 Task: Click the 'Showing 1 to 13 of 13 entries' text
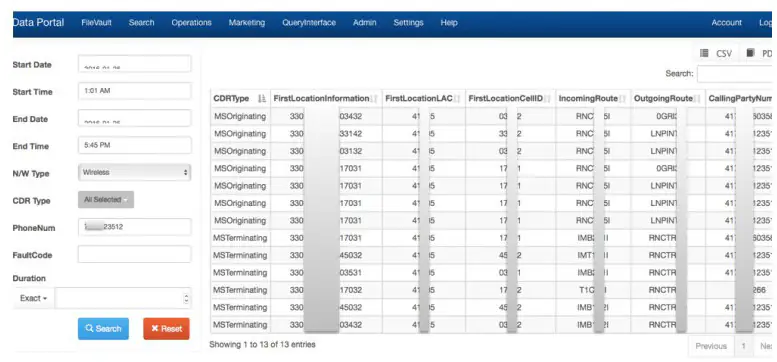[262, 344]
